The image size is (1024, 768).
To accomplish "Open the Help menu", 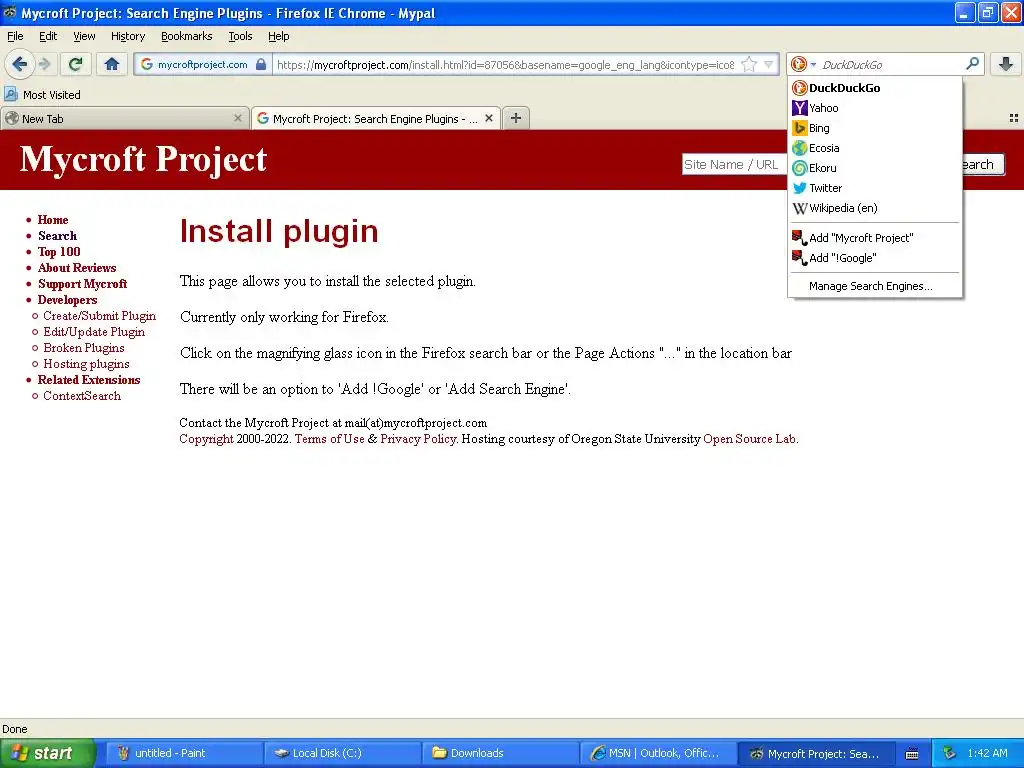I will point(278,37).
